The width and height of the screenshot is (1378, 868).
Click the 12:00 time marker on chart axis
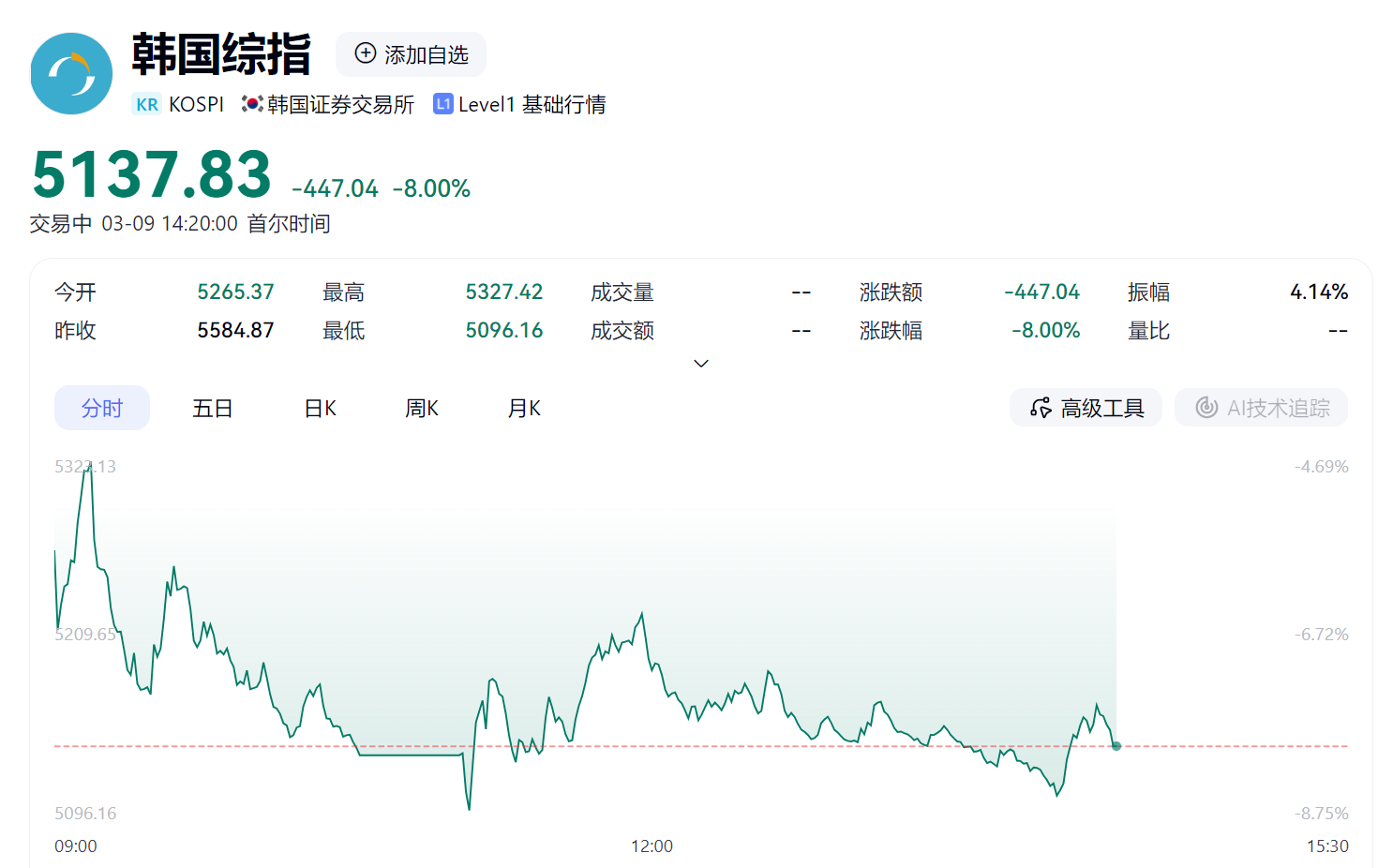click(x=652, y=846)
